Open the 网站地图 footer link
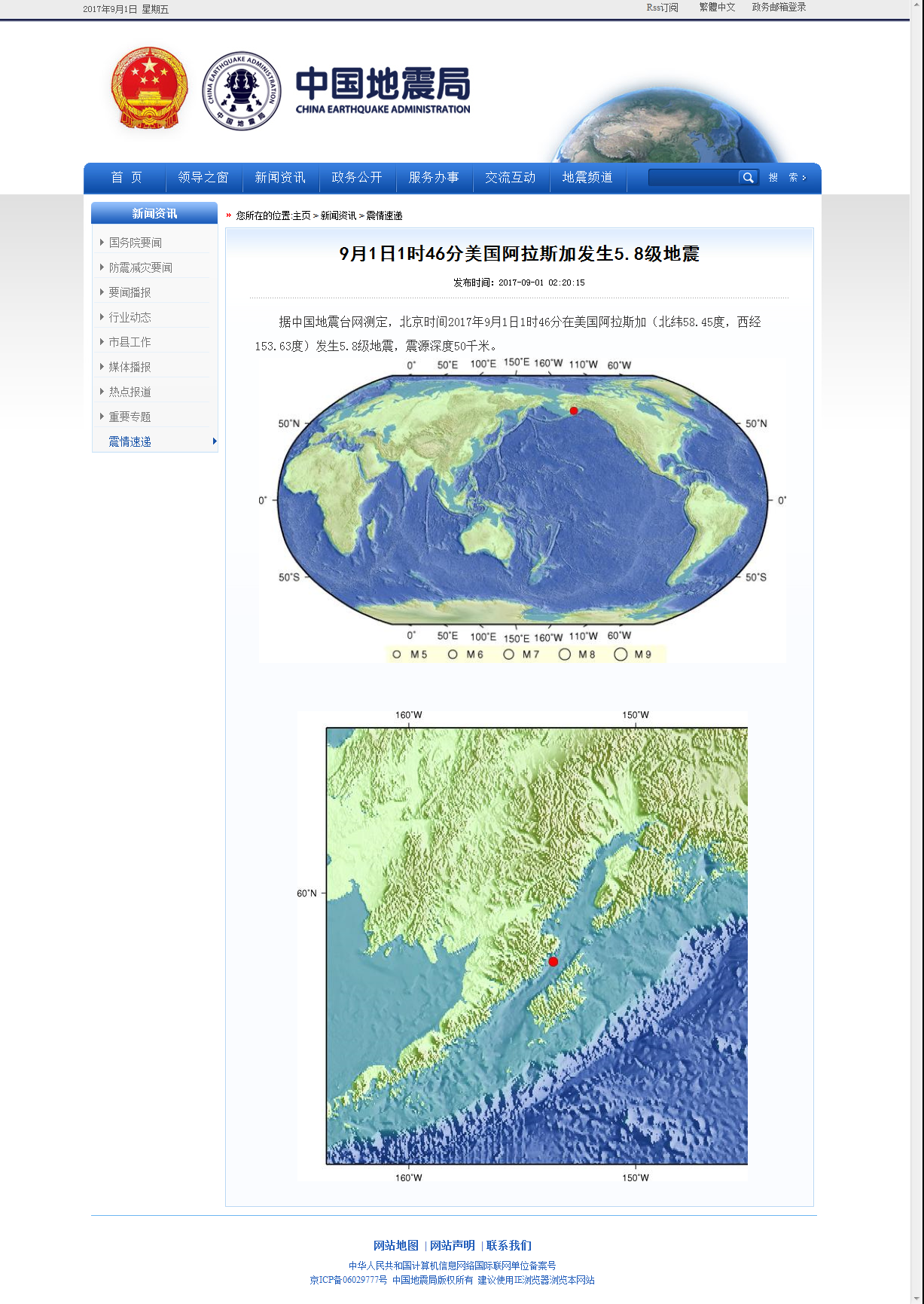 396,1246
